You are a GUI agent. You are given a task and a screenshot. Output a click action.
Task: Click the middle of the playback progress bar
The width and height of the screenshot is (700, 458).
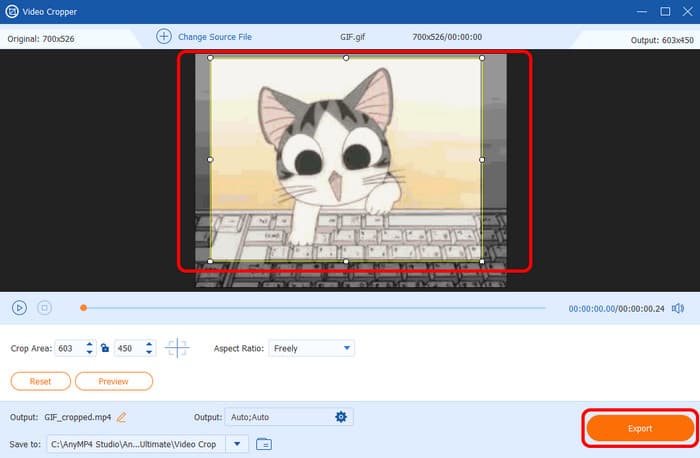314,308
